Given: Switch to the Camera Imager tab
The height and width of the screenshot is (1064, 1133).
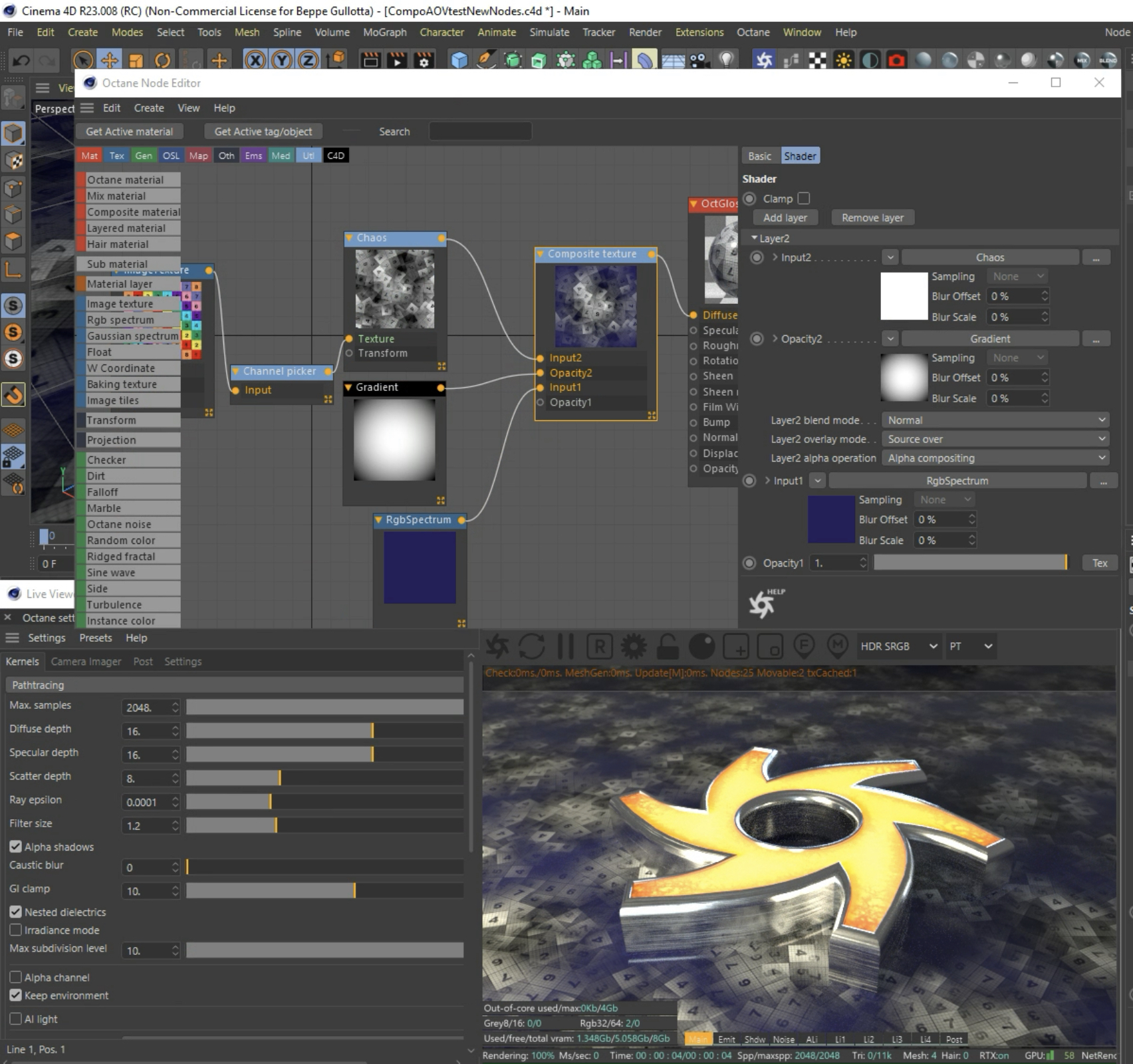Looking at the screenshot, I should pos(86,662).
